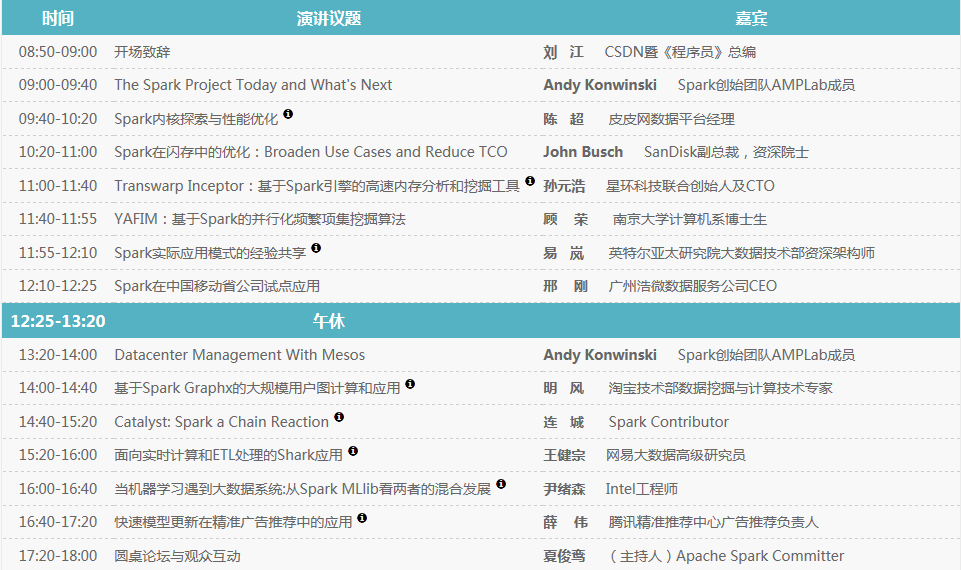The height and width of the screenshot is (570, 961).
Task: Select 网易大数据高级研究员 description
Action: pyautogui.click(x=675, y=455)
